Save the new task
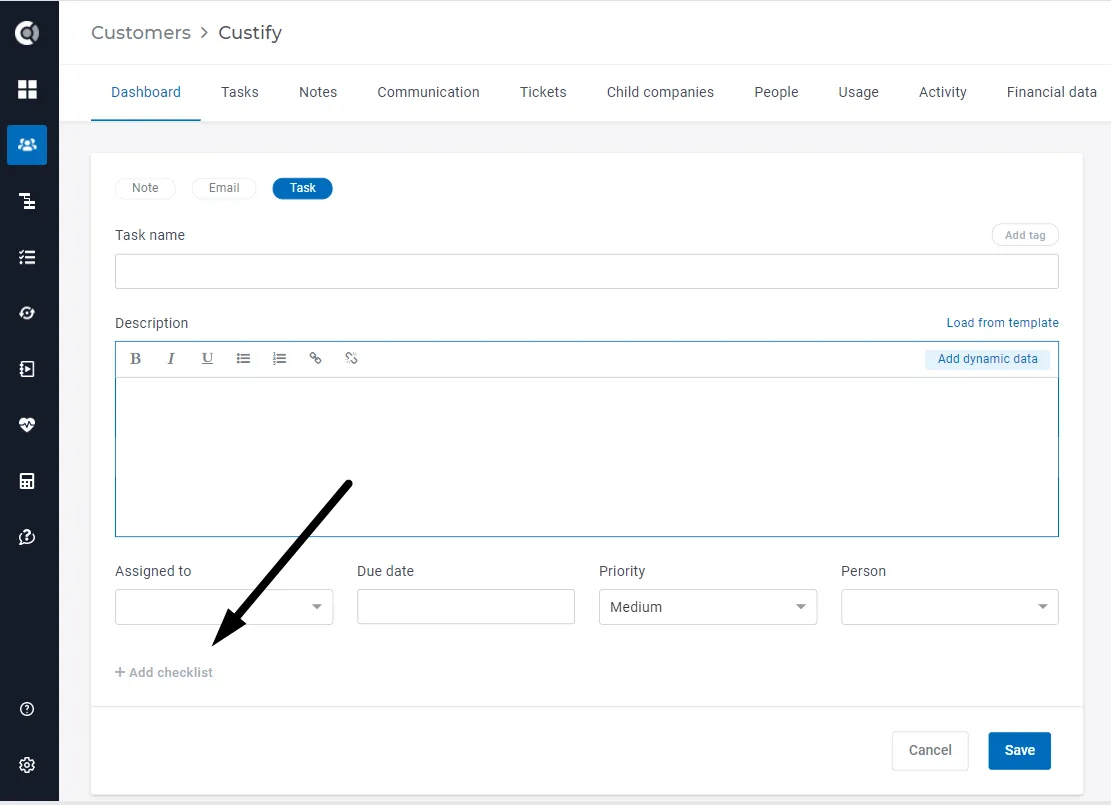Screen dimensions: 1111x805 (x=1020, y=750)
